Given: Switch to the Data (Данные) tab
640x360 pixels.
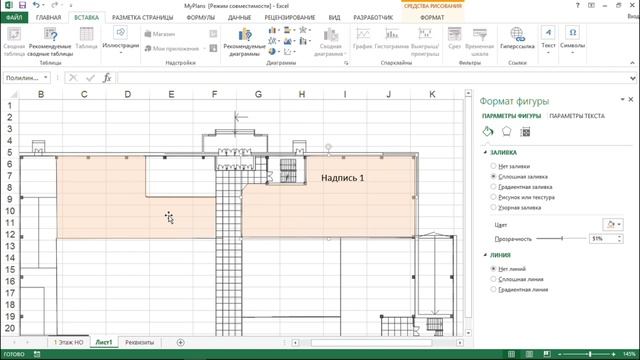Looking at the screenshot, I should 239,18.
